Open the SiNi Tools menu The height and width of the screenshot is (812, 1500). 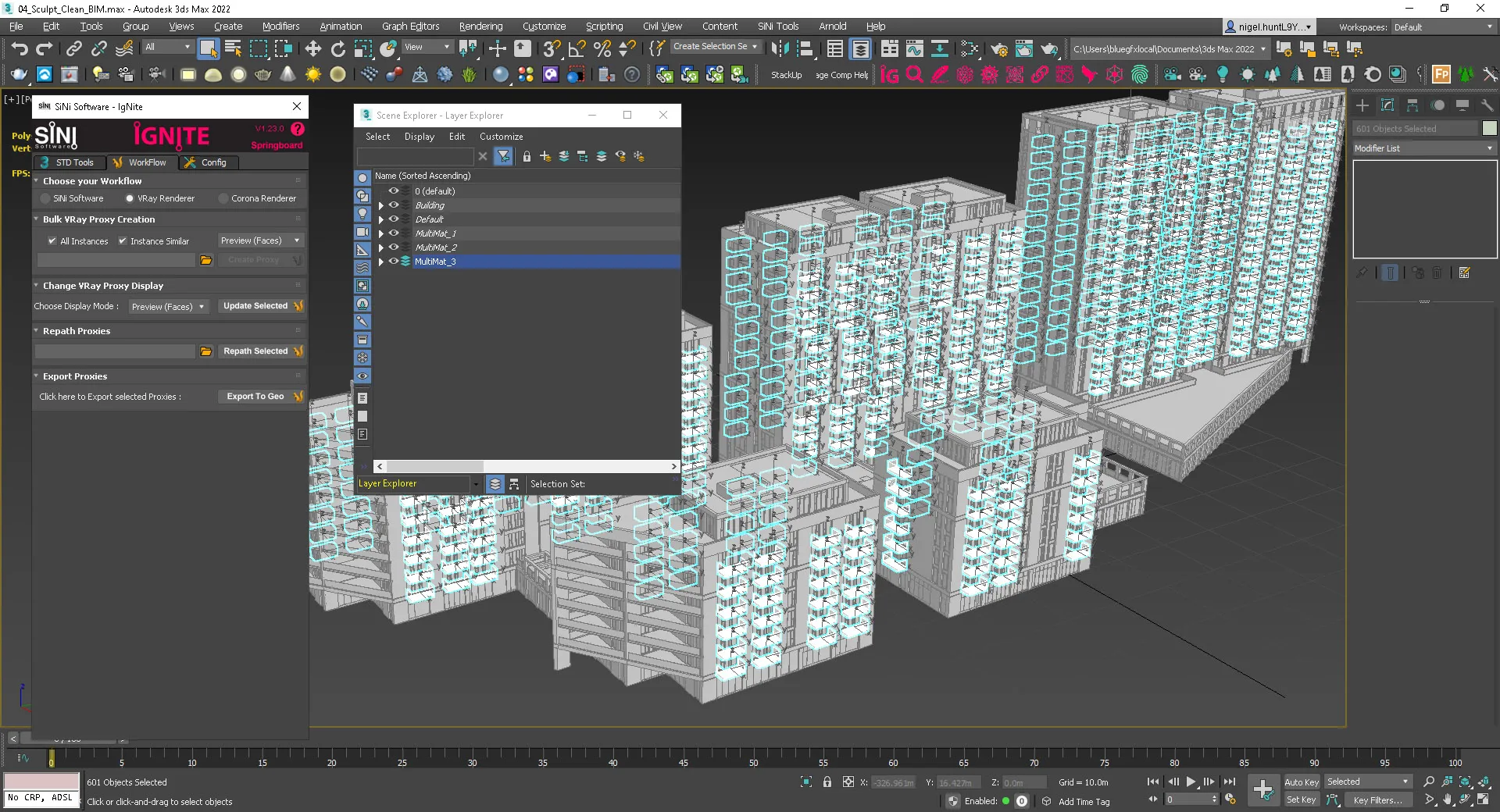778,27
